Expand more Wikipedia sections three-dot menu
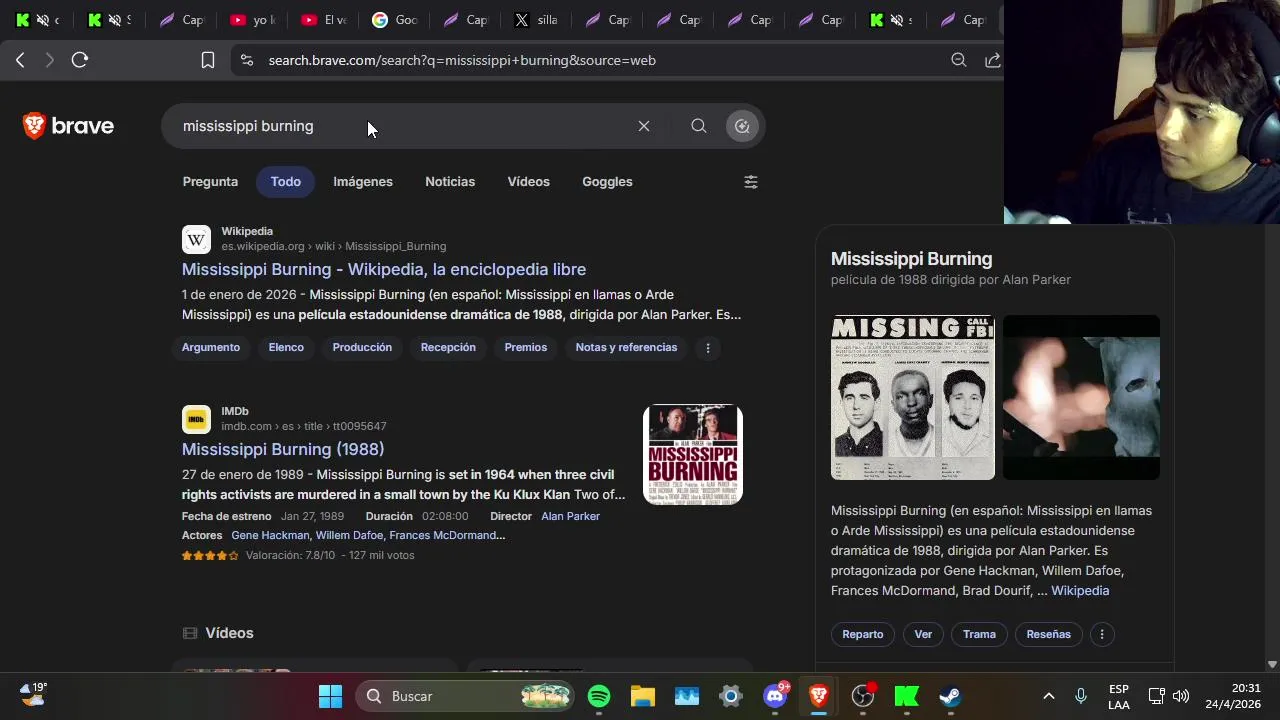The image size is (1280, 720). pos(708,348)
